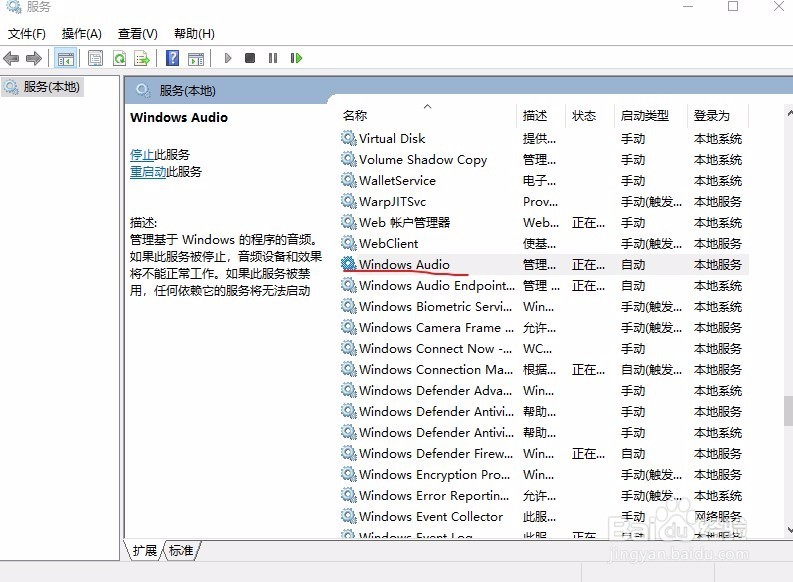Sort by the 启动类型 column header
This screenshot has width=793, height=582.
point(651,116)
